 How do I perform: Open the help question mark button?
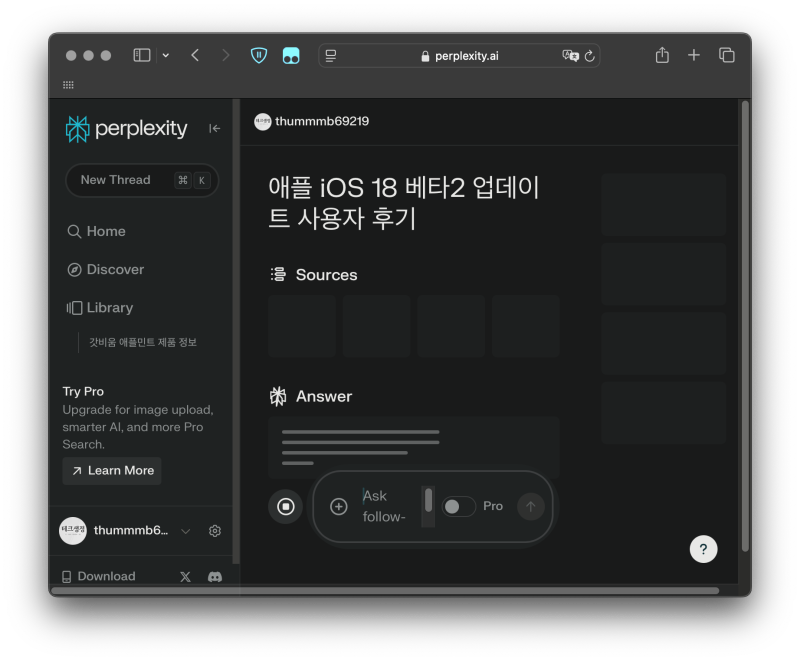(x=703, y=549)
